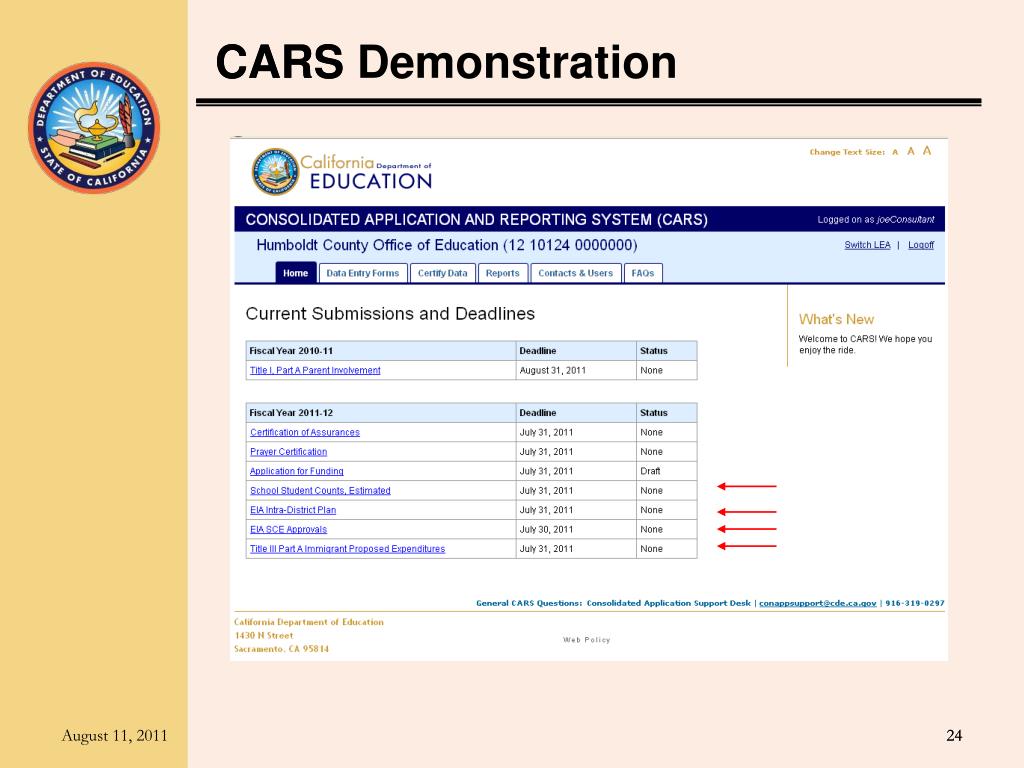Screen dimensions: 1024x768
Task: Click the CARS system banner title
Action: (x=477, y=219)
